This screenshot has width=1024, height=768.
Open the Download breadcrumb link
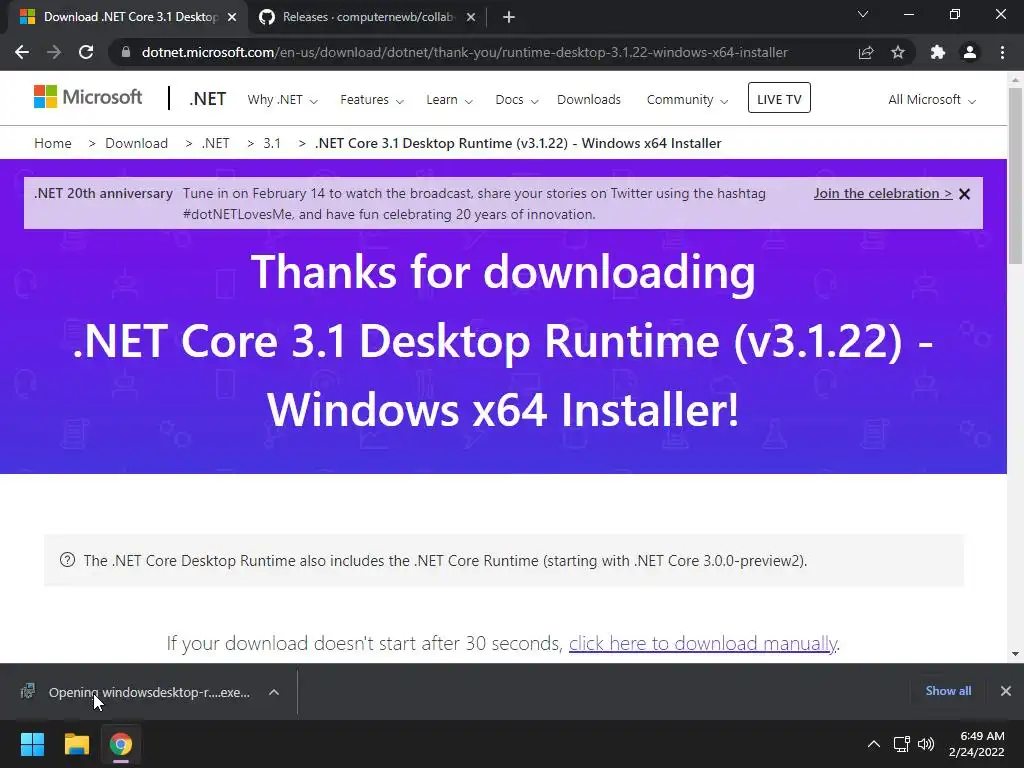pyautogui.click(x=136, y=143)
